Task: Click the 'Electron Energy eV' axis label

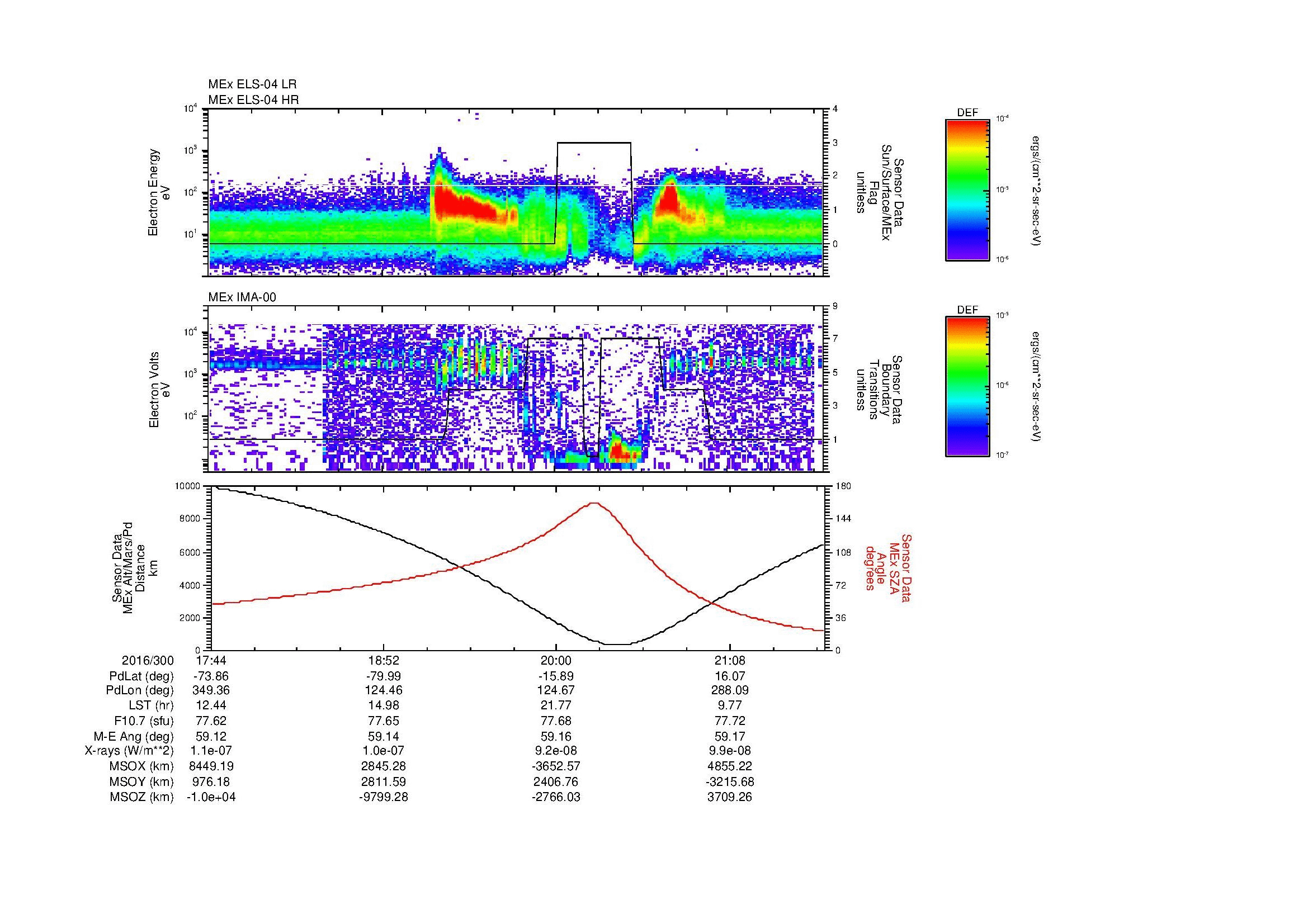Action: point(159,192)
